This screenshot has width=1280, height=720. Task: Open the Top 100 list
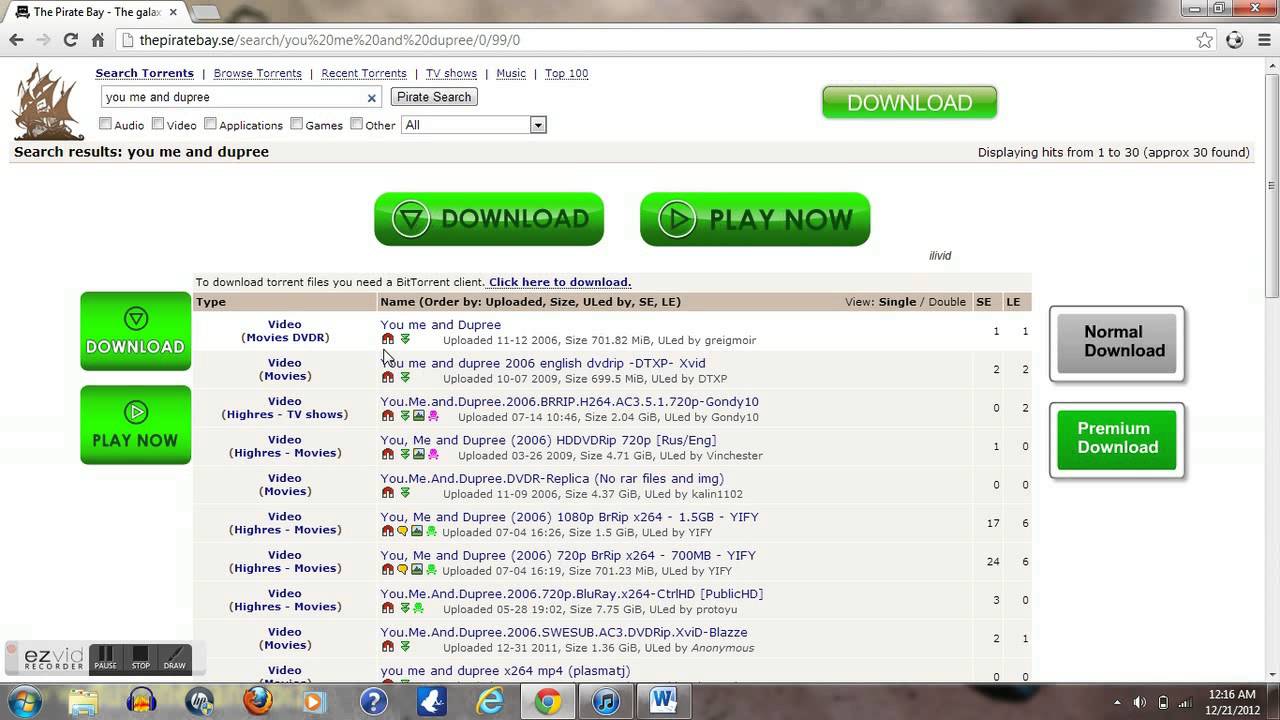point(566,73)
